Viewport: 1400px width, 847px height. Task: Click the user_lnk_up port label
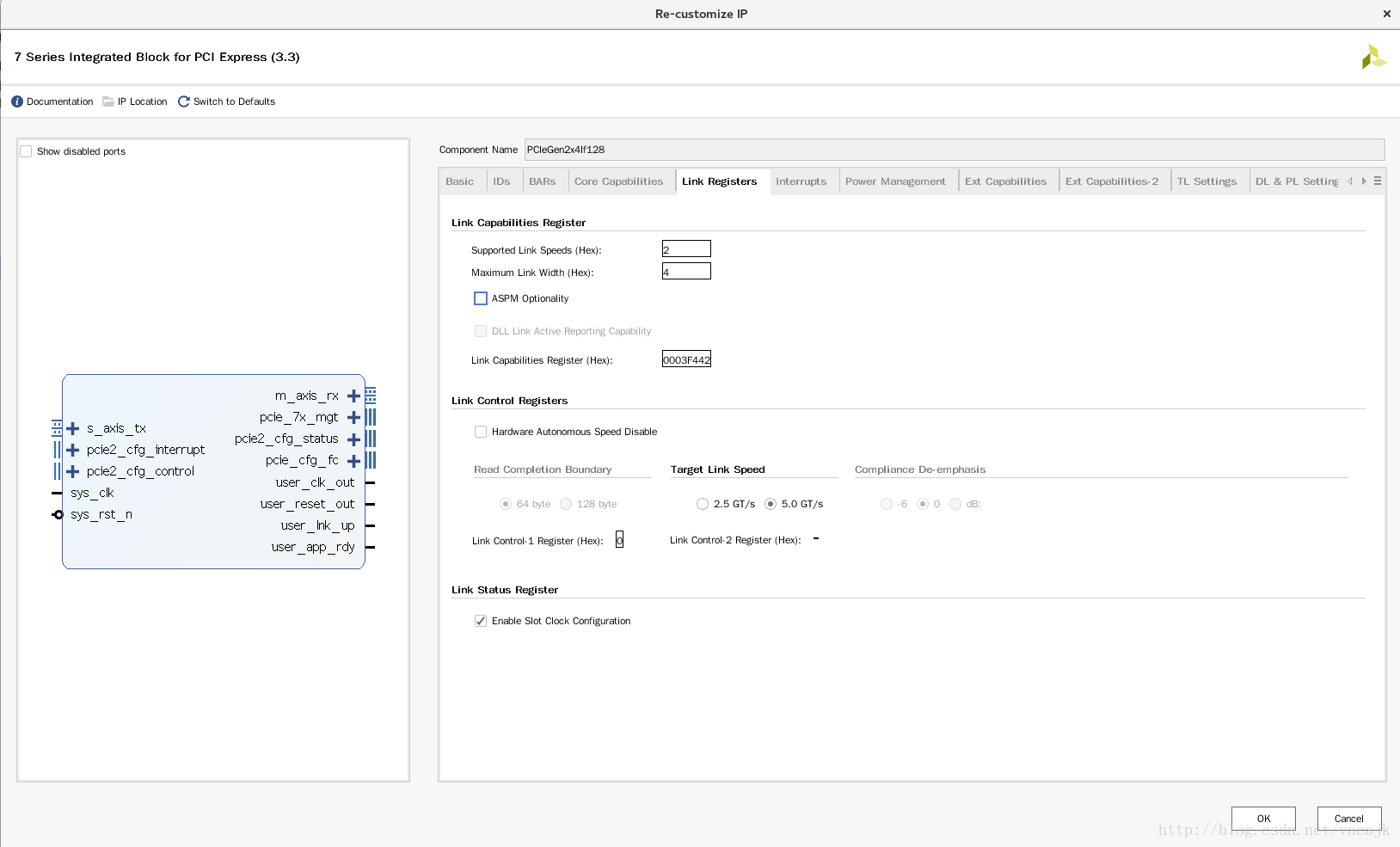(x=317, y=525)
